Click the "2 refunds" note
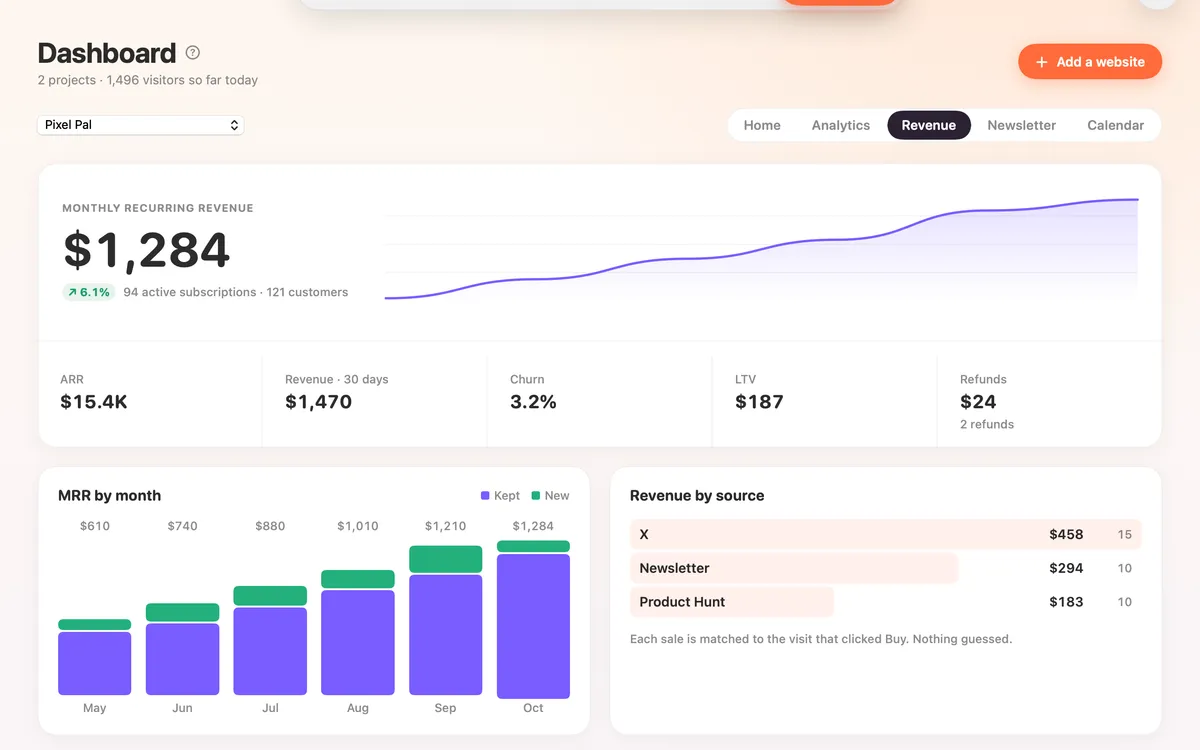Image resolution: width=1200 pixels, height=750 pixels. [987, 424]
